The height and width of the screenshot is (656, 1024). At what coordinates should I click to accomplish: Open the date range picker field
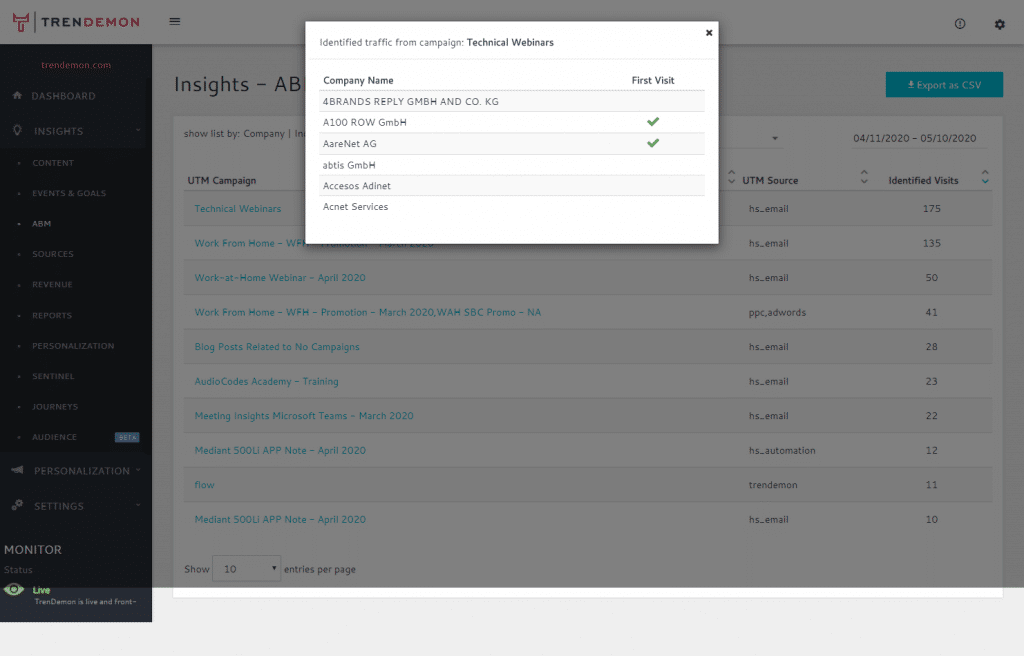coord(914,139)
